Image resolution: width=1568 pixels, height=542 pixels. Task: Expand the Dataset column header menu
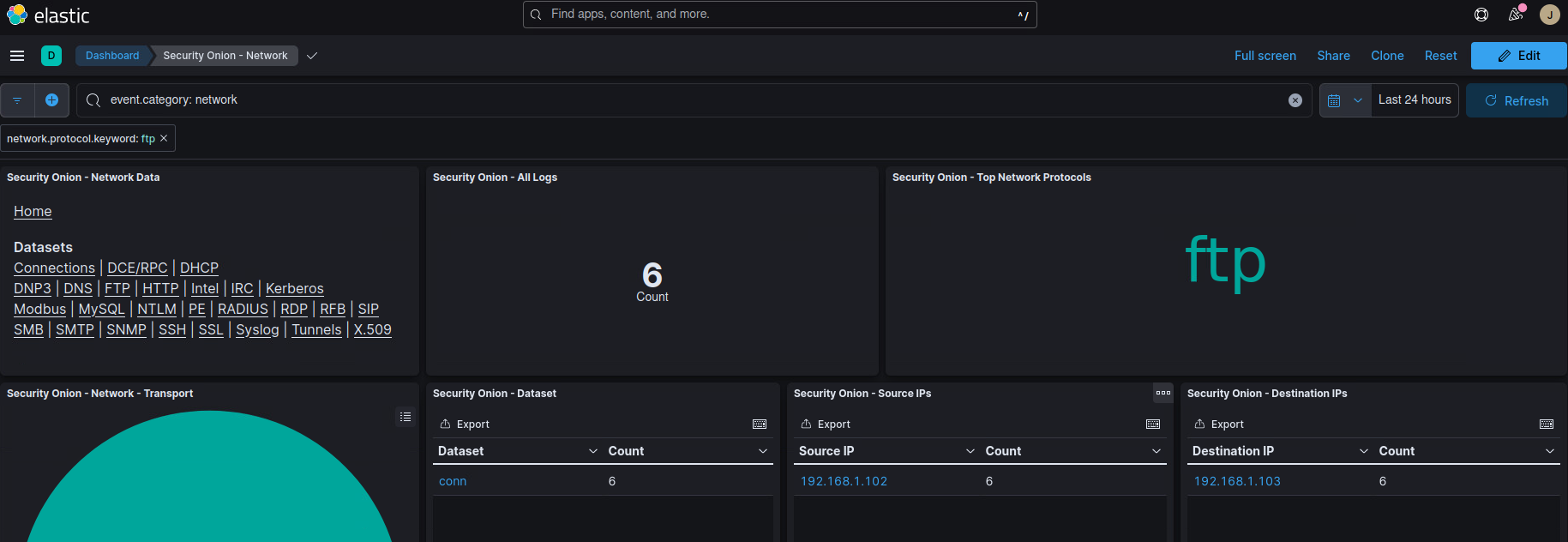(x=593, y=451)
